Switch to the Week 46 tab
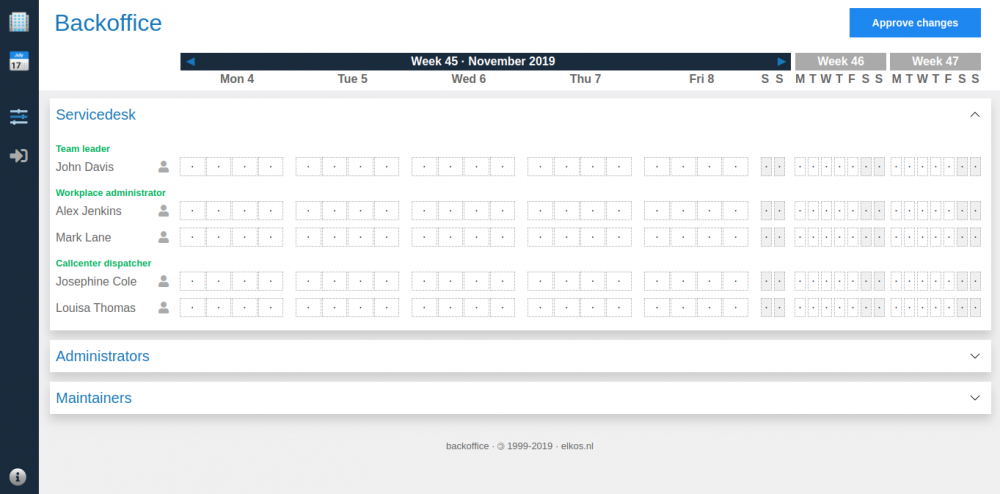1000x494 pixels. (x=840, y=62)
